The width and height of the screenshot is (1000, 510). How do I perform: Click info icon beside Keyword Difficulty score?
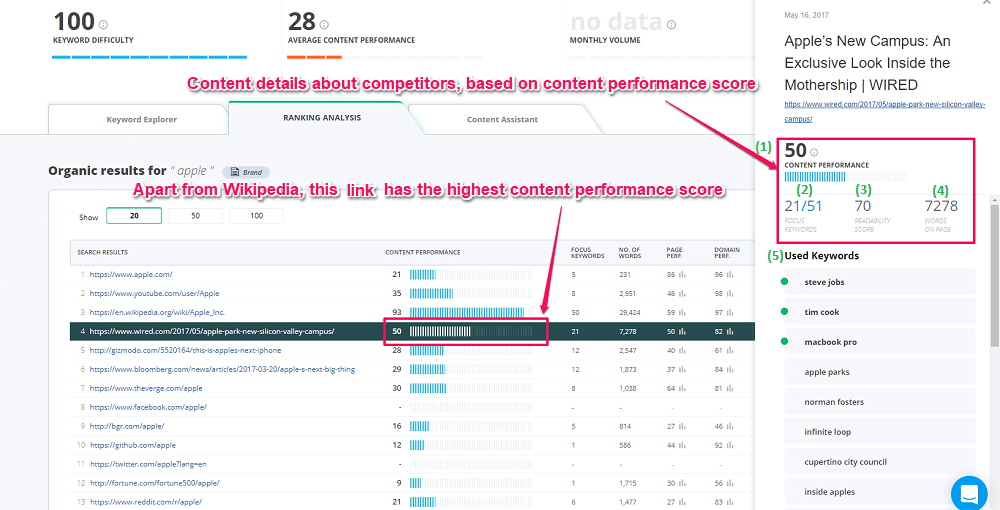(x=103, y=25)
